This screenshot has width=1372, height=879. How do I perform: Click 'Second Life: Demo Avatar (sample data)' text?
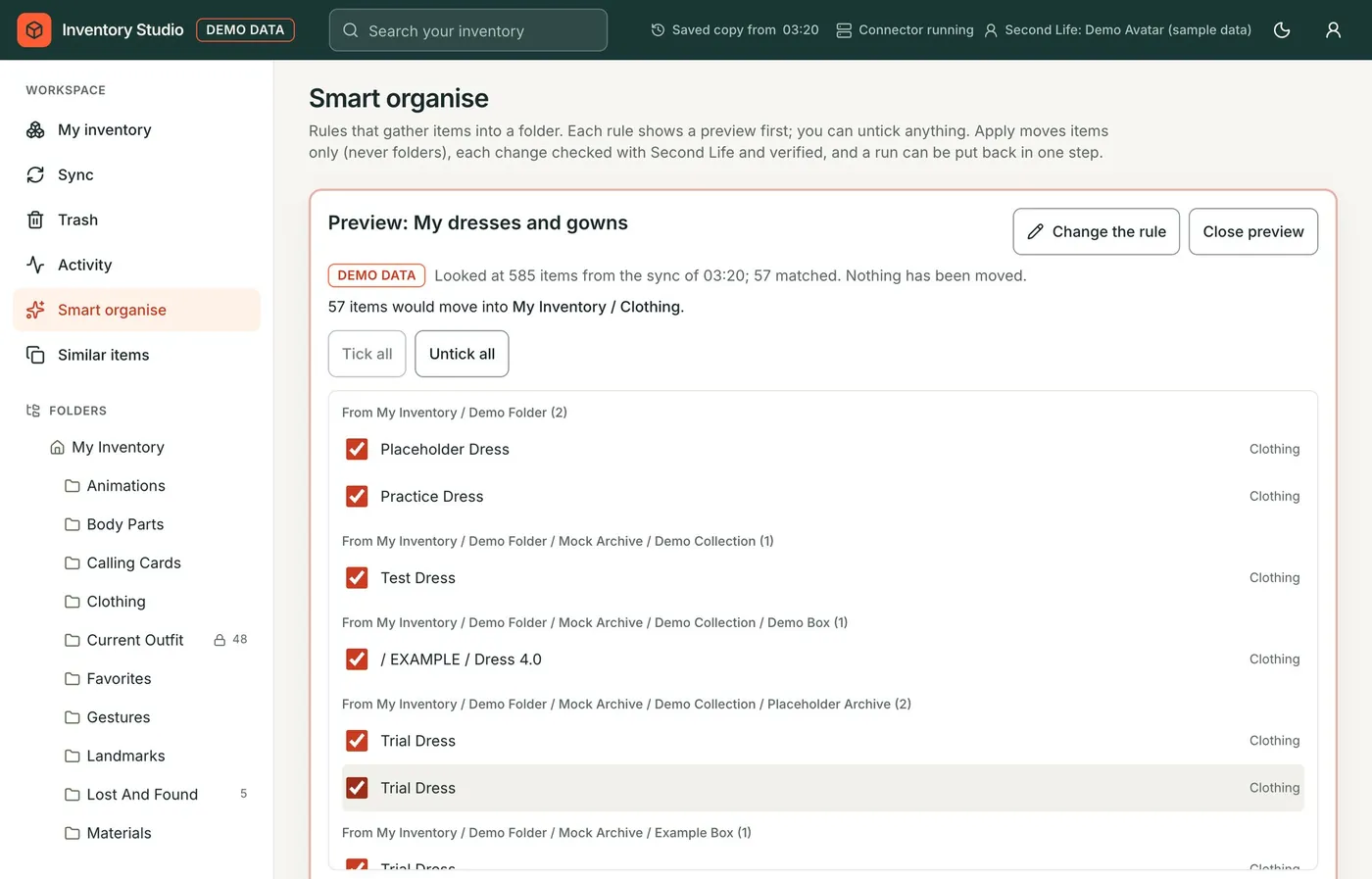(x=1128, y=30)
